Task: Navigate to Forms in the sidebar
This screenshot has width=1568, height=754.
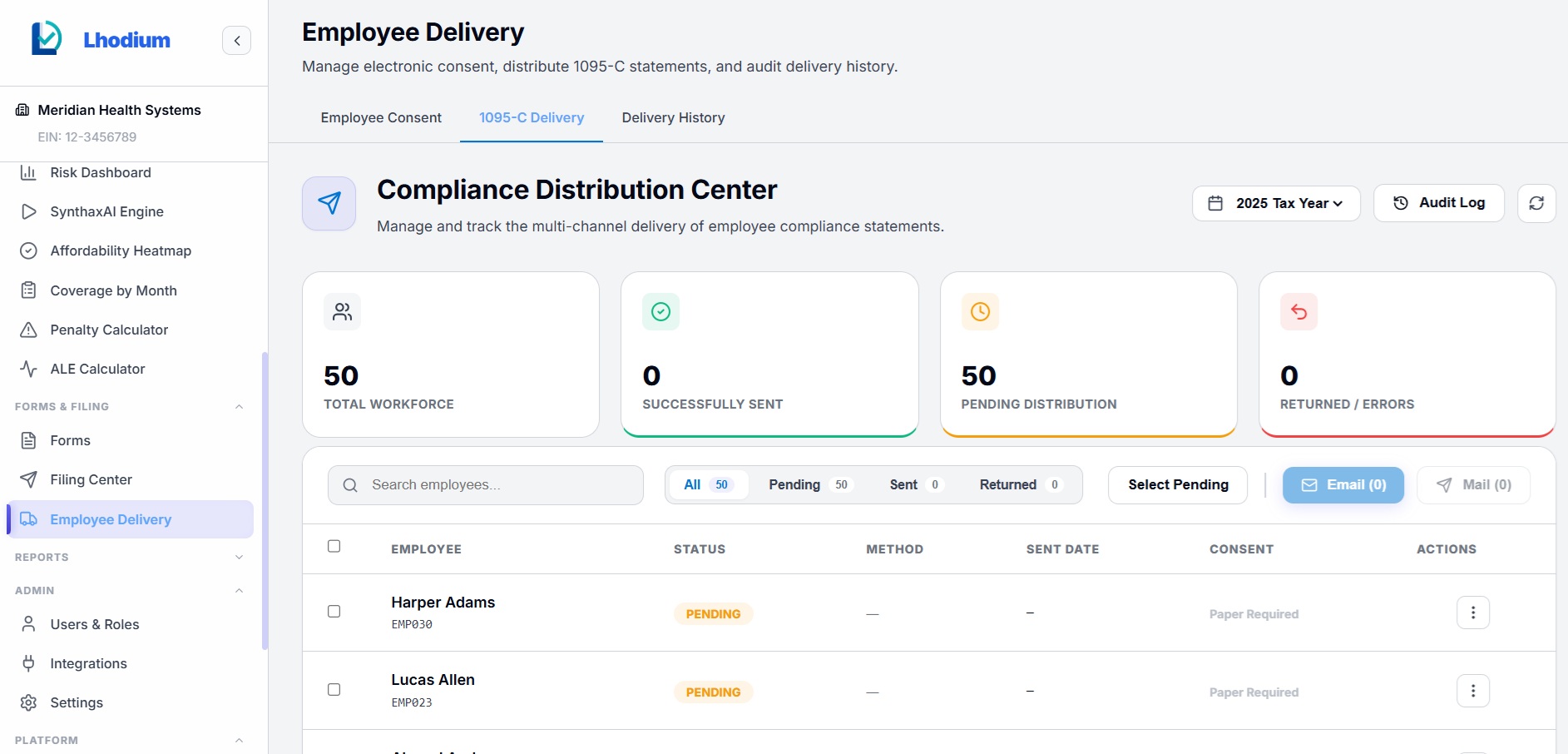Action: pyautogui.click(x=129, y=440)
